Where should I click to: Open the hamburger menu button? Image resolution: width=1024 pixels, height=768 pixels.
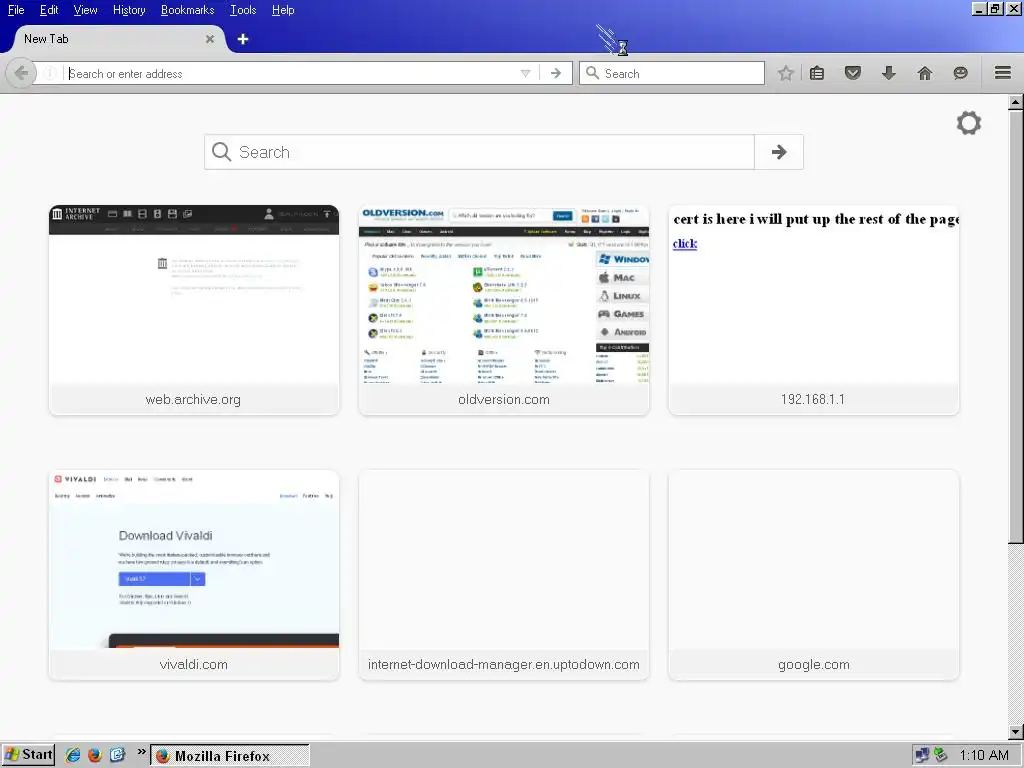click(x=1002, y=73)
